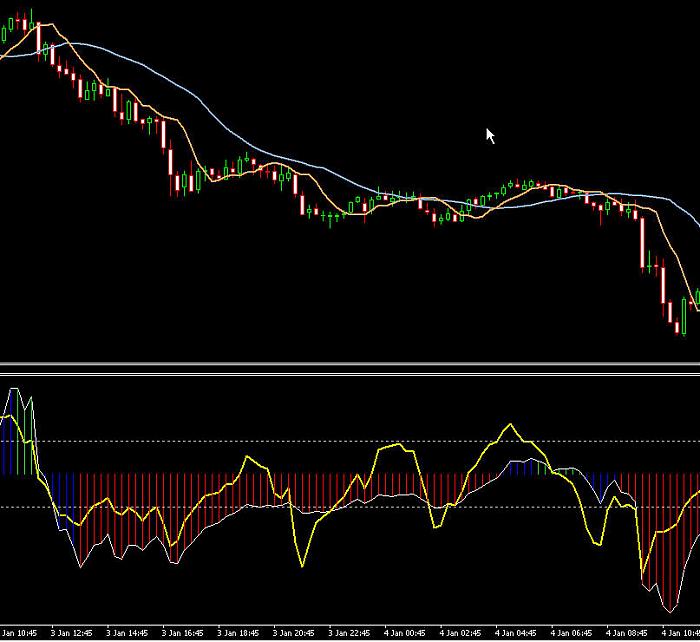The width and height of the screenshot is (700, 642).
Task: Click the 4 Jan 08:45 time label
Action: (627, 633)
